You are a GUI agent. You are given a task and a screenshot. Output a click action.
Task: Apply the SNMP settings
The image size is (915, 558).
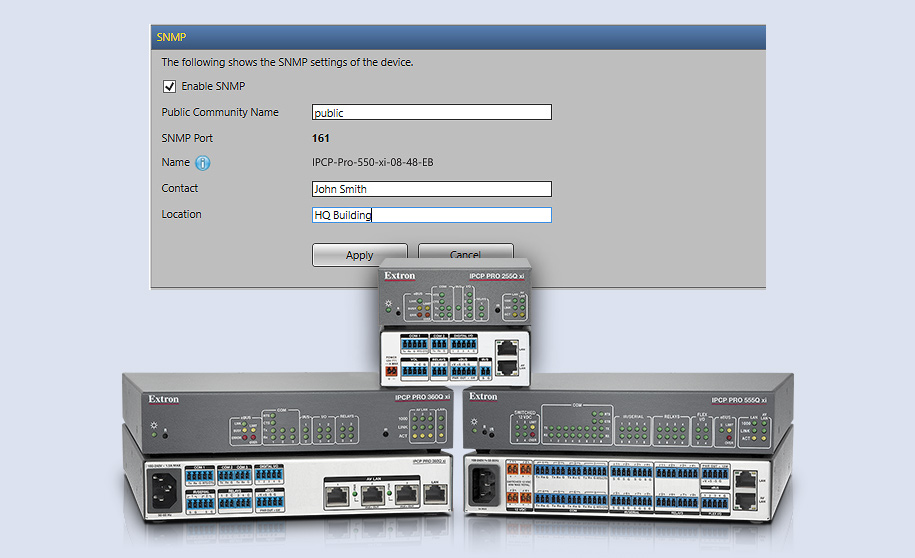(359, 253)
